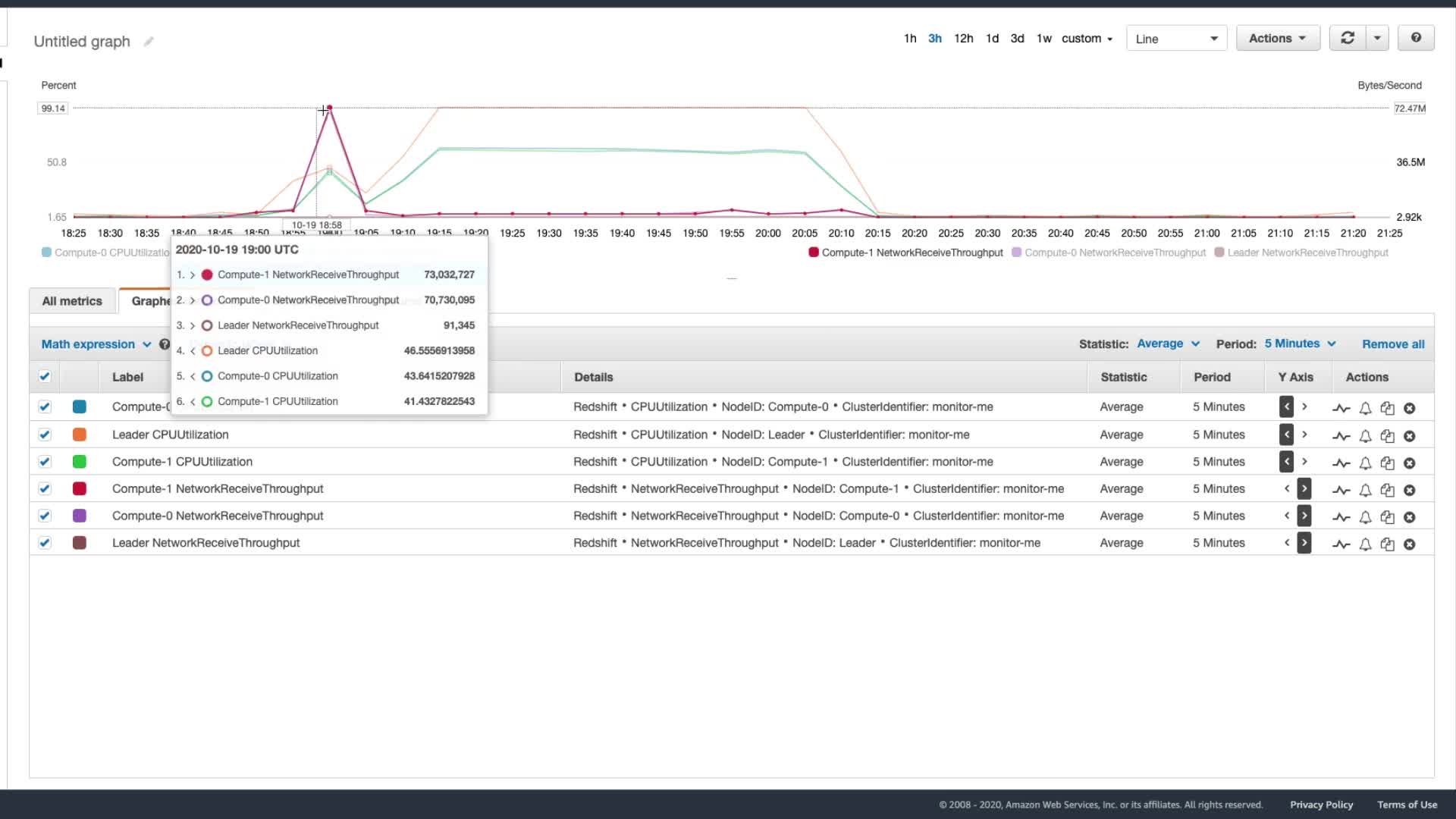Click the refresh graph icon
Image resolution: width=1456 pixels, height=819 pixels.
[1347, 38]
